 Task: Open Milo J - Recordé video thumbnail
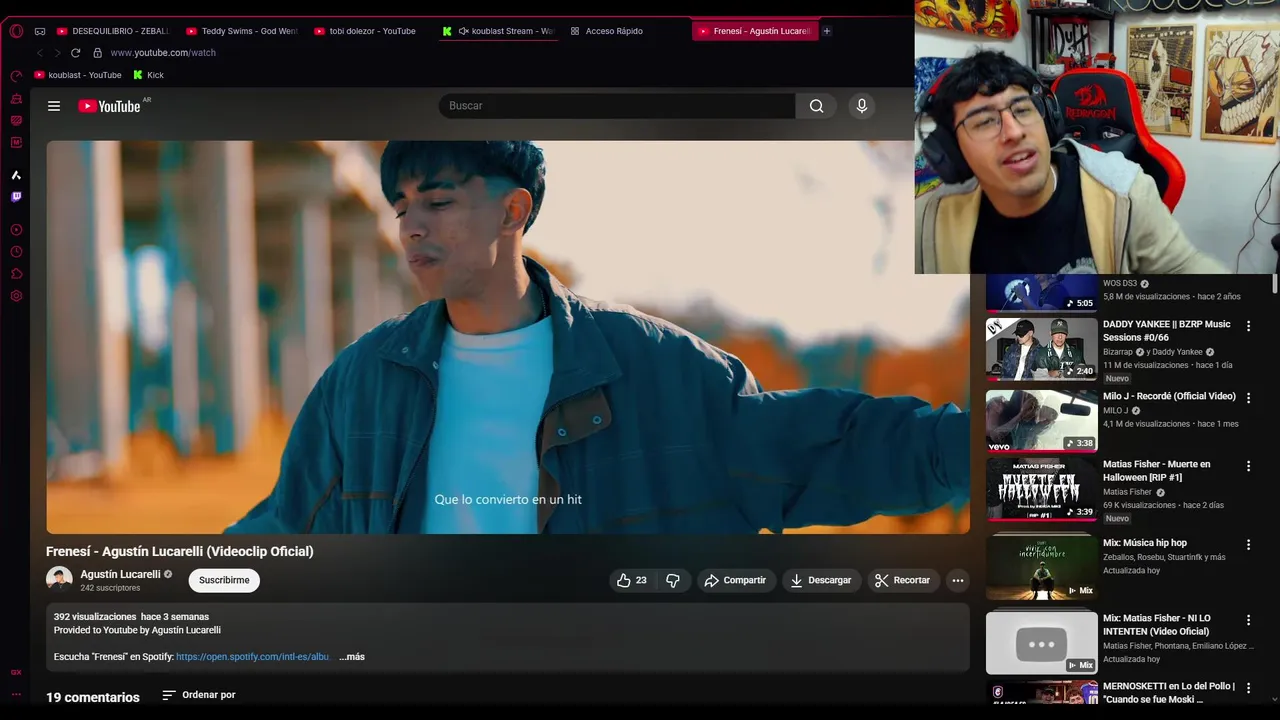pos(1041,421)
